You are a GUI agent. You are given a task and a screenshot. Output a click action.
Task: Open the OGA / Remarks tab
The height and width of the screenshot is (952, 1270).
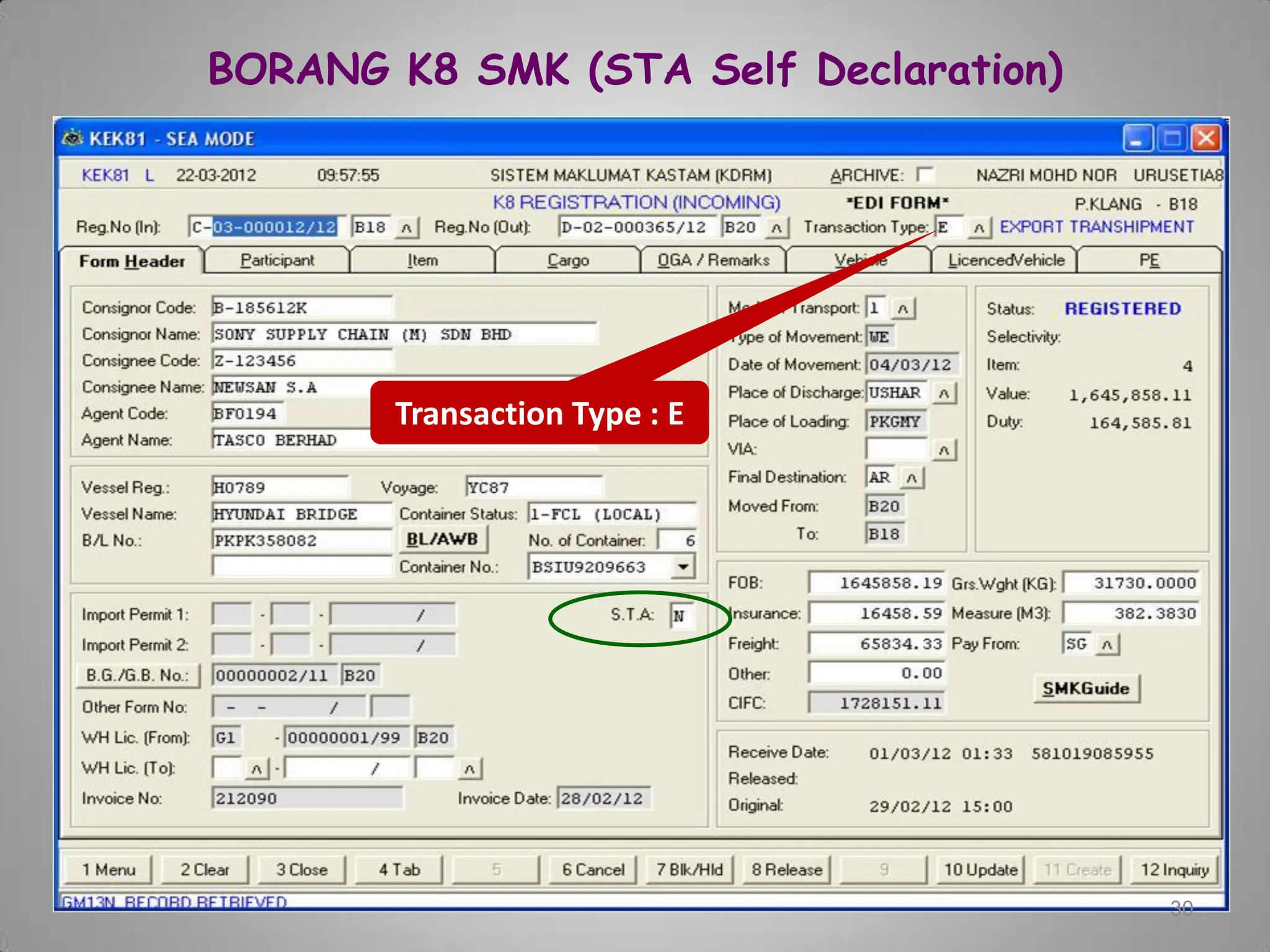coord(713,260)
